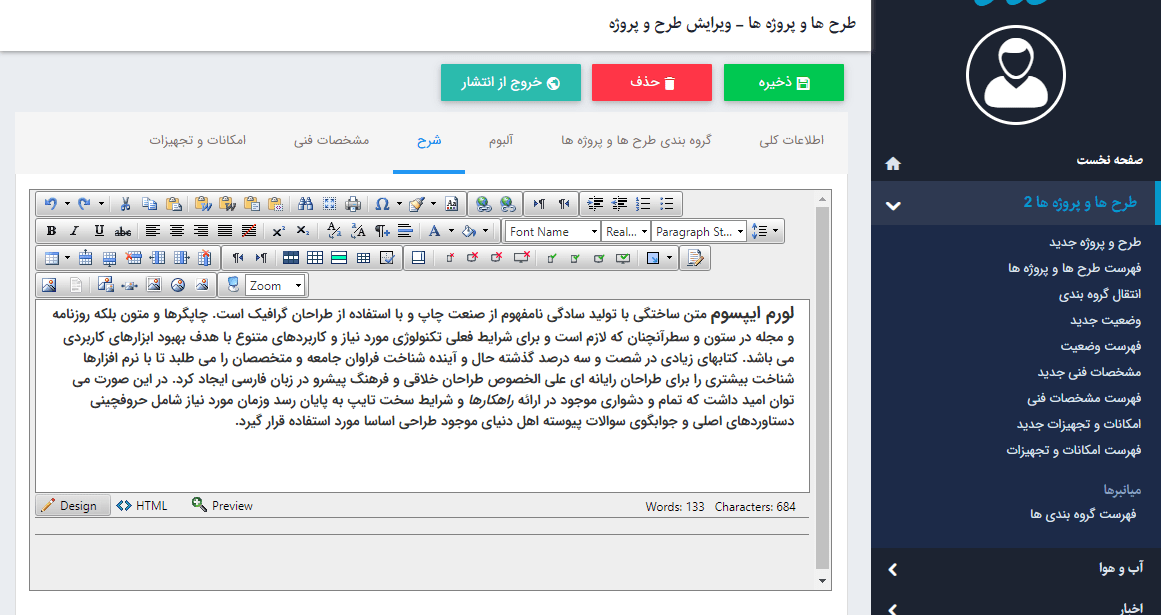Click the Bold formatting icon

pos(51,231)
